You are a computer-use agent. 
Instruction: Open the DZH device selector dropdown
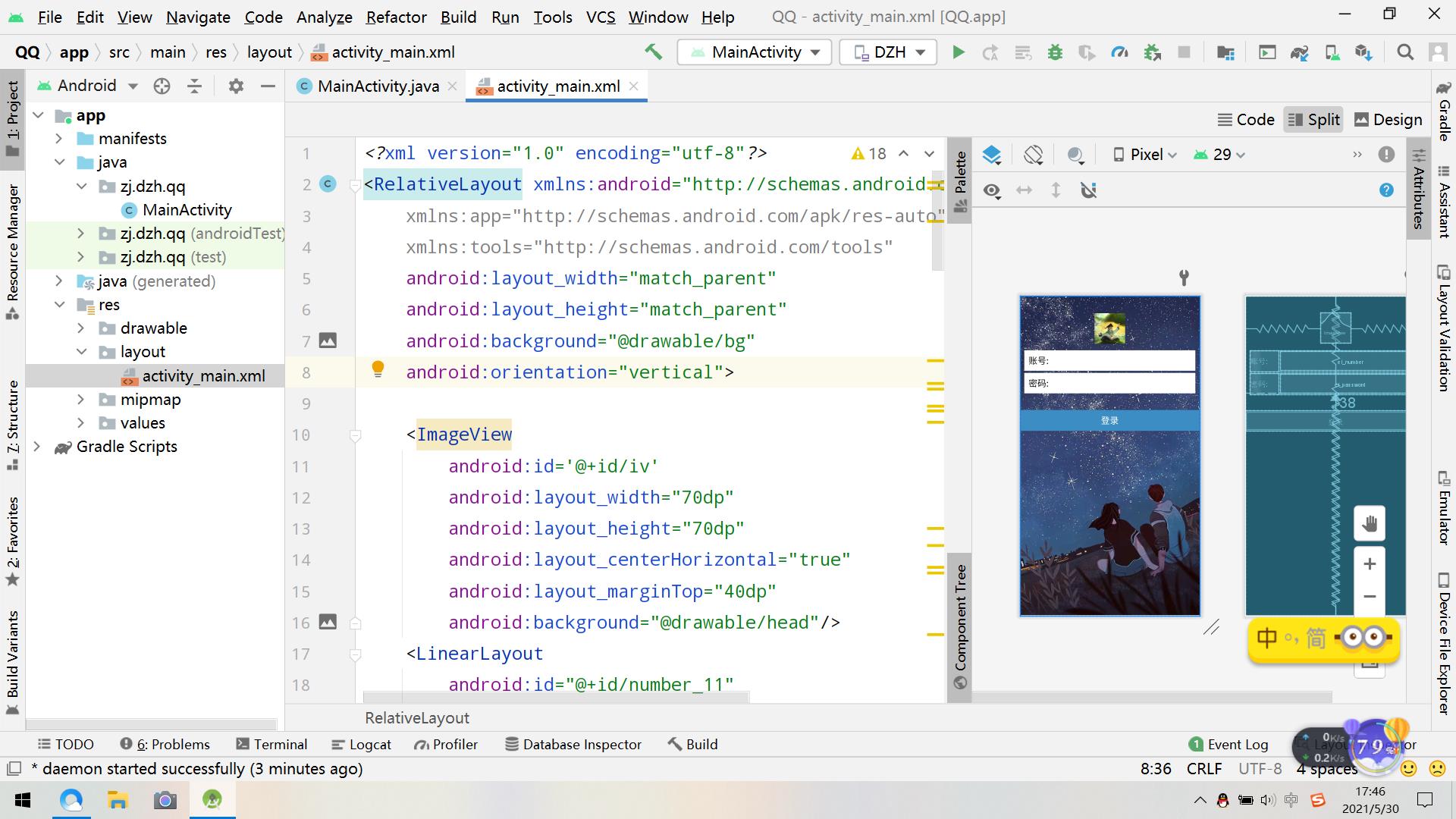889,52
